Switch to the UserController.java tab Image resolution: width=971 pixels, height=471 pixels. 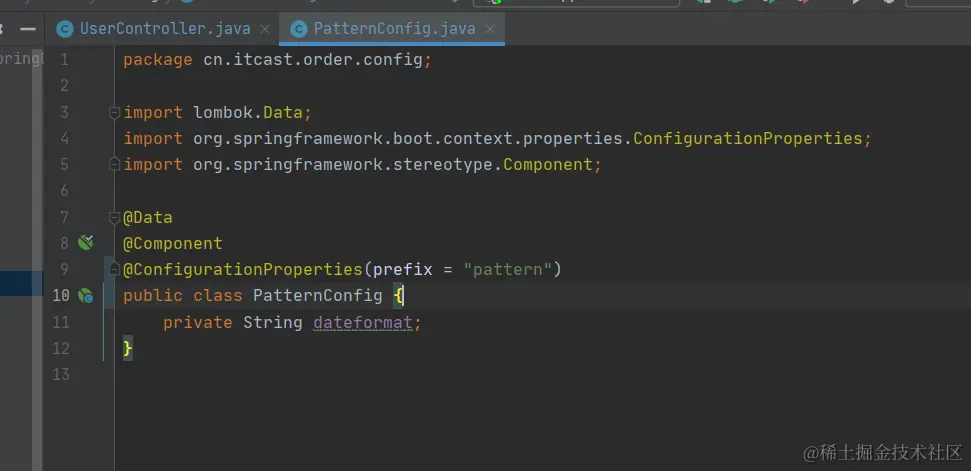coord(163,28)
